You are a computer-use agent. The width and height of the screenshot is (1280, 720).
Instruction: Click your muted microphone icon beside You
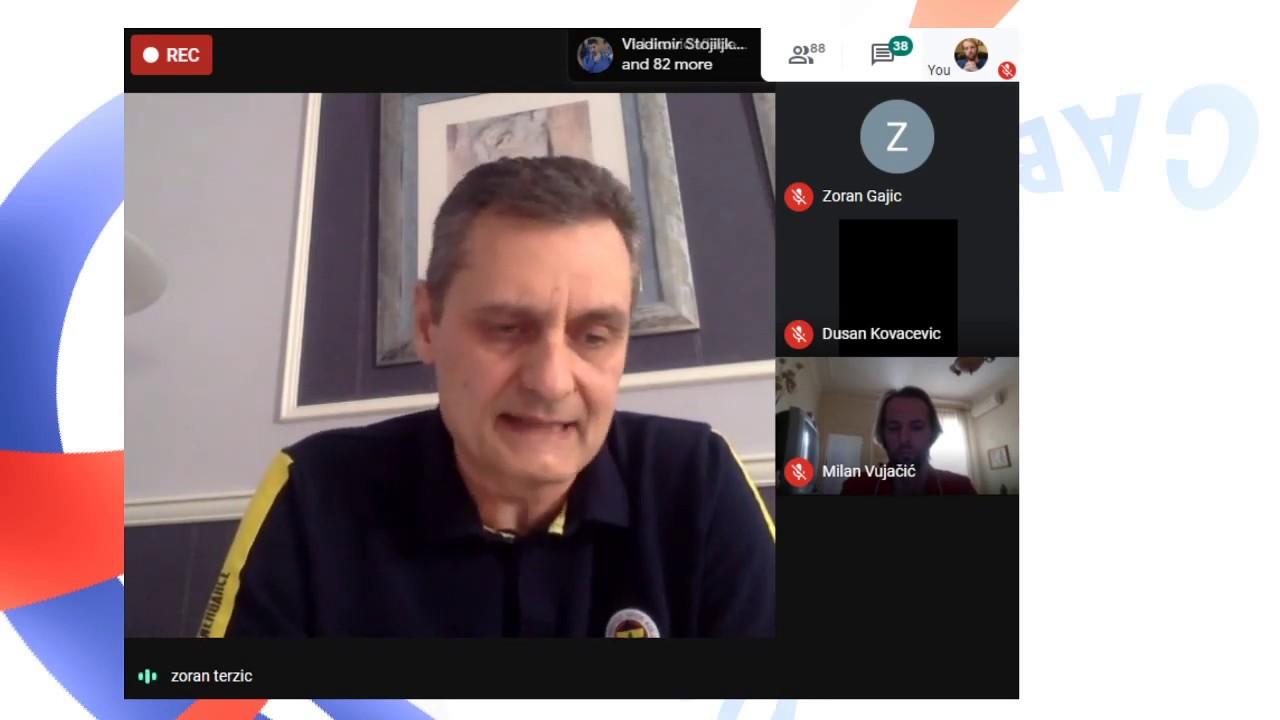coord(1007,70)
